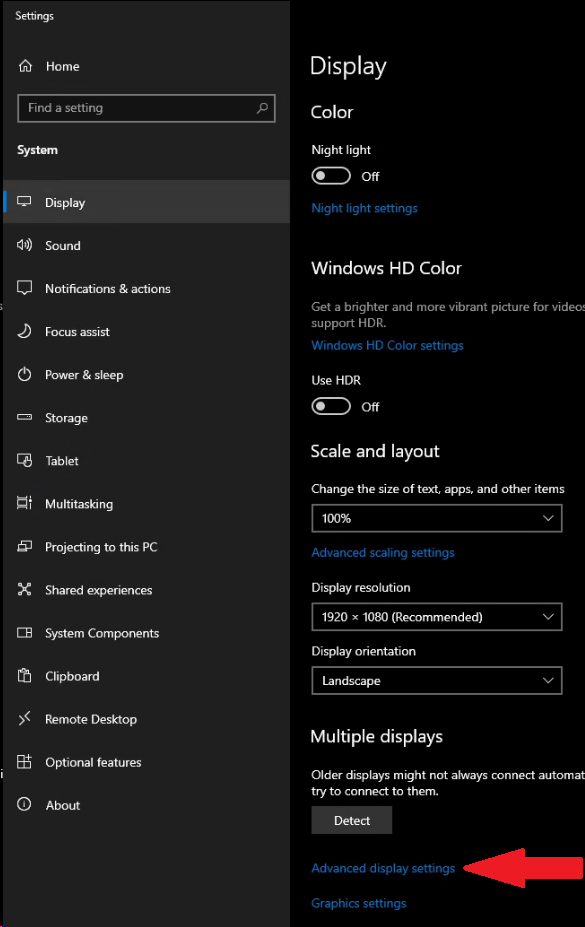Open Advanced display settings link
585x927 pixels.
(384, 868)
